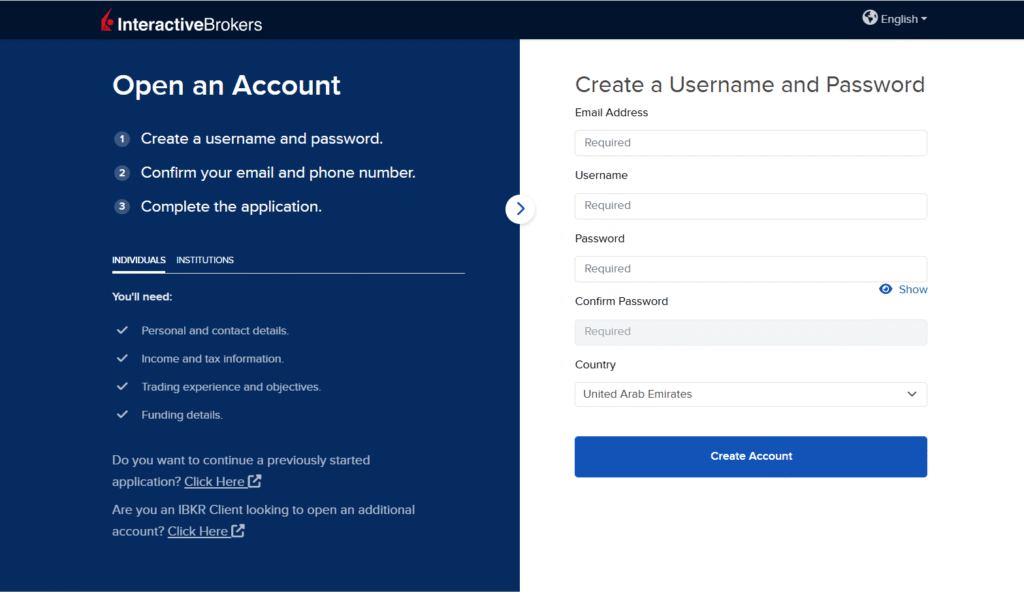The width and height of the screenshot is (1024, 595).
Task: Click the circular right-arrow panel button
Action: point(520,209)
